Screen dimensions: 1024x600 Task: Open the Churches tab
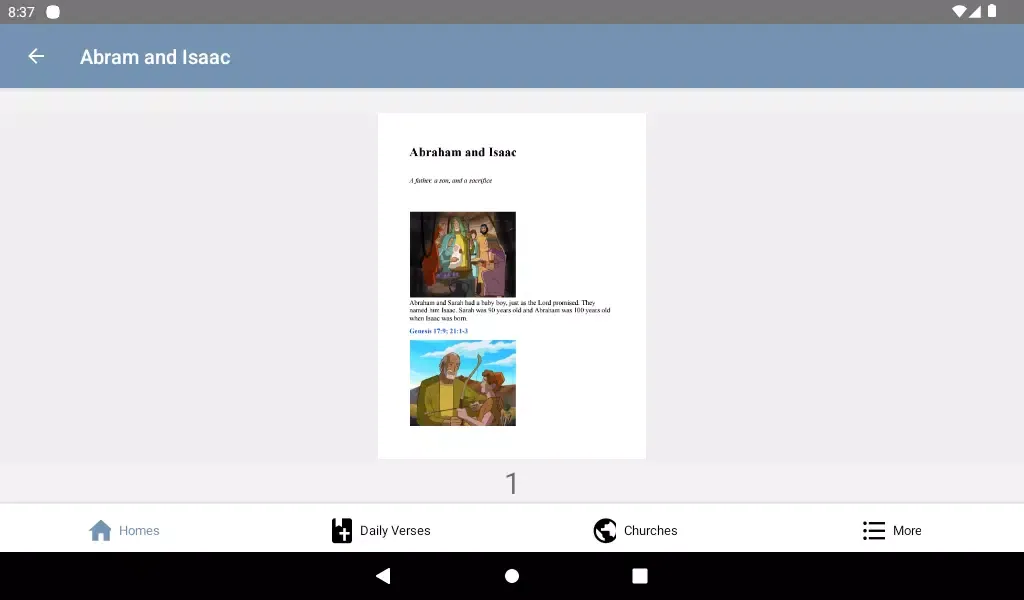point(635,530)
